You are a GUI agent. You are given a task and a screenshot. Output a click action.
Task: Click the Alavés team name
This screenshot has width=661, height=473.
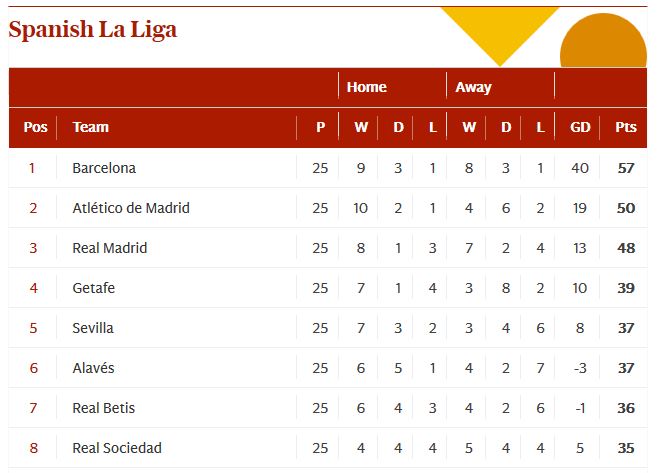click(x=94, y=368)
